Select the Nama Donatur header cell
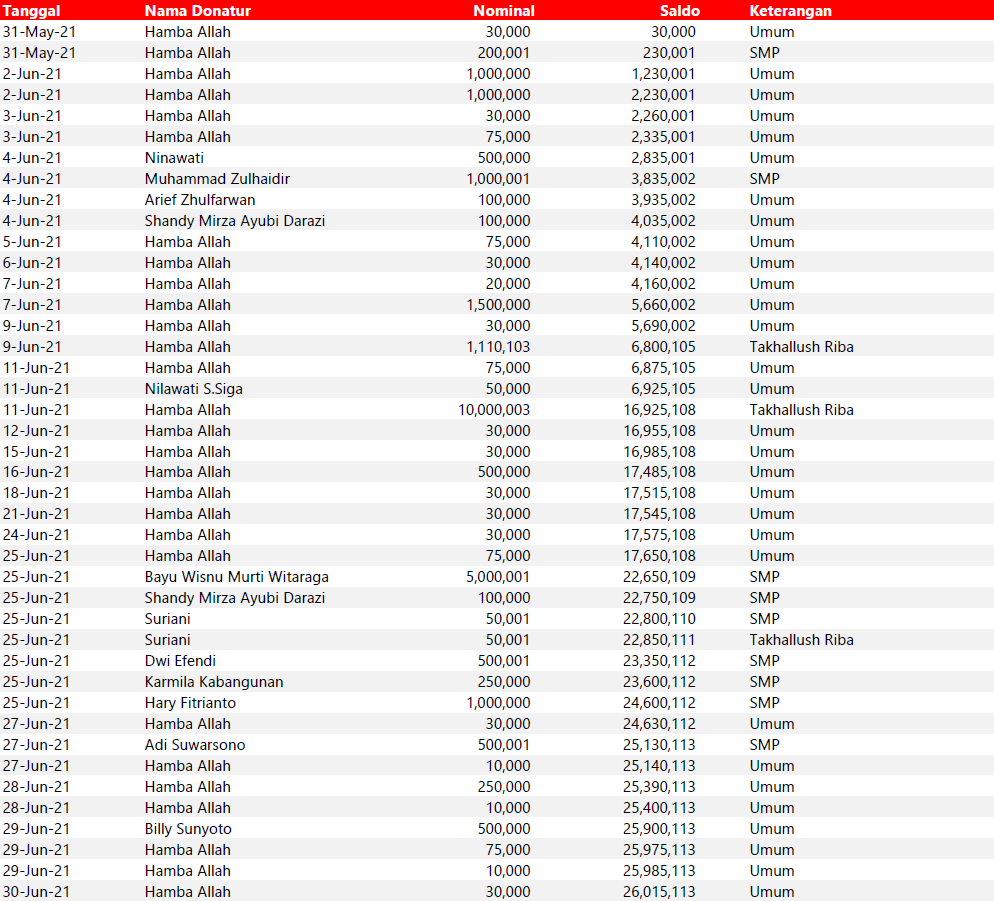Viewport: 994px width, 901px height. (197, 10)
